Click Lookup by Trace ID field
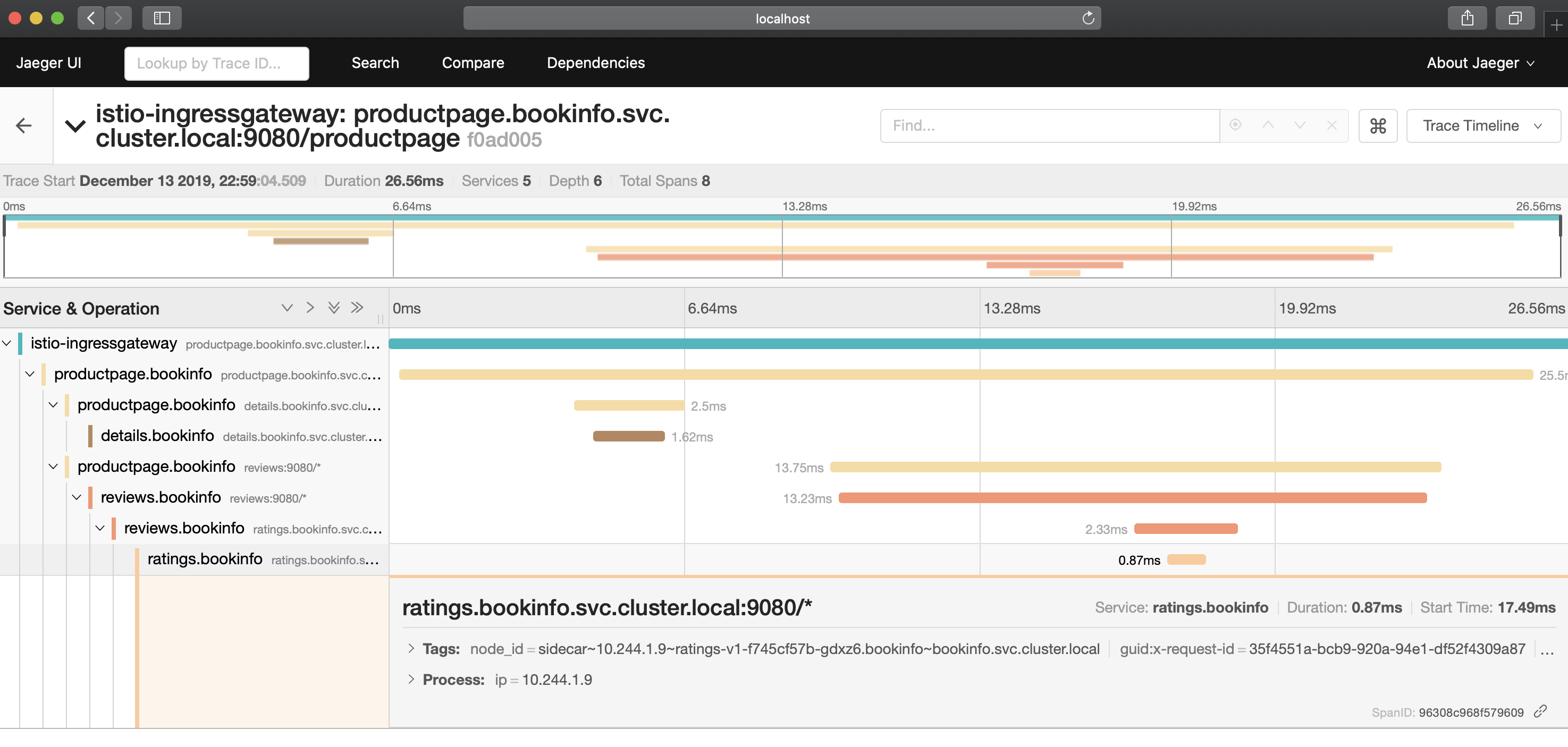The image size is (1568, 747). click(x=217, y=63)
